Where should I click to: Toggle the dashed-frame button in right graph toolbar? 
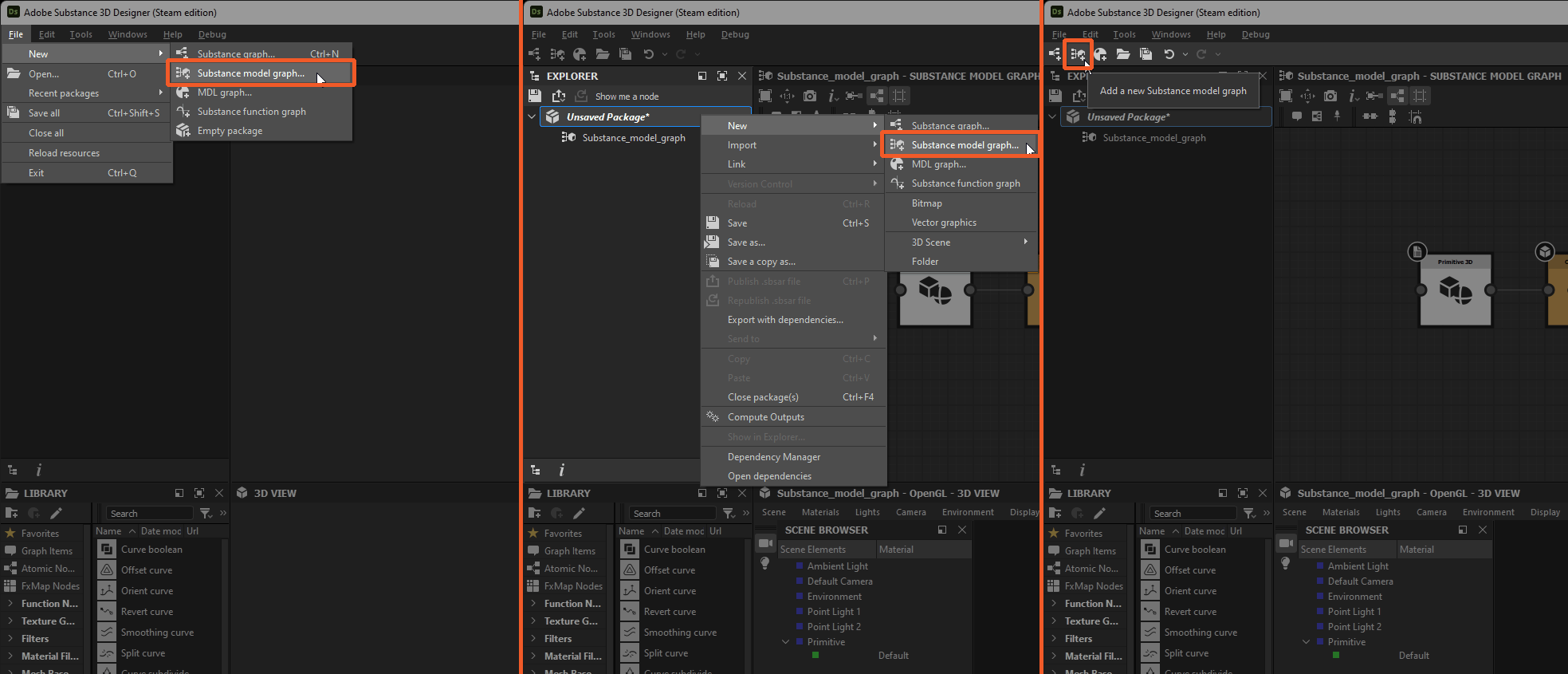[x=1420, y=96]
